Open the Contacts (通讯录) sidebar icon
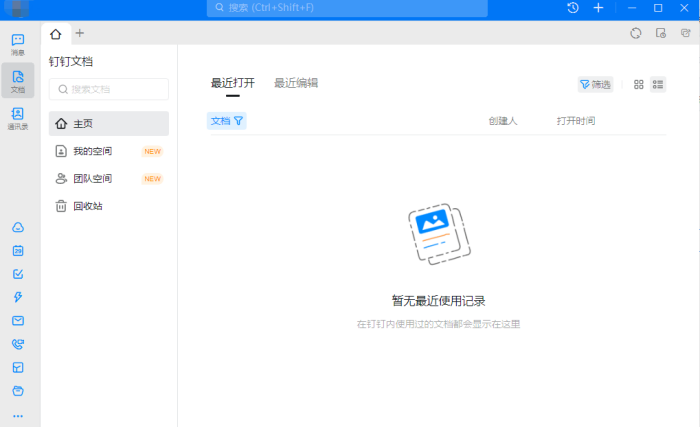The image size is (700, 427). (x=18, y=118)
